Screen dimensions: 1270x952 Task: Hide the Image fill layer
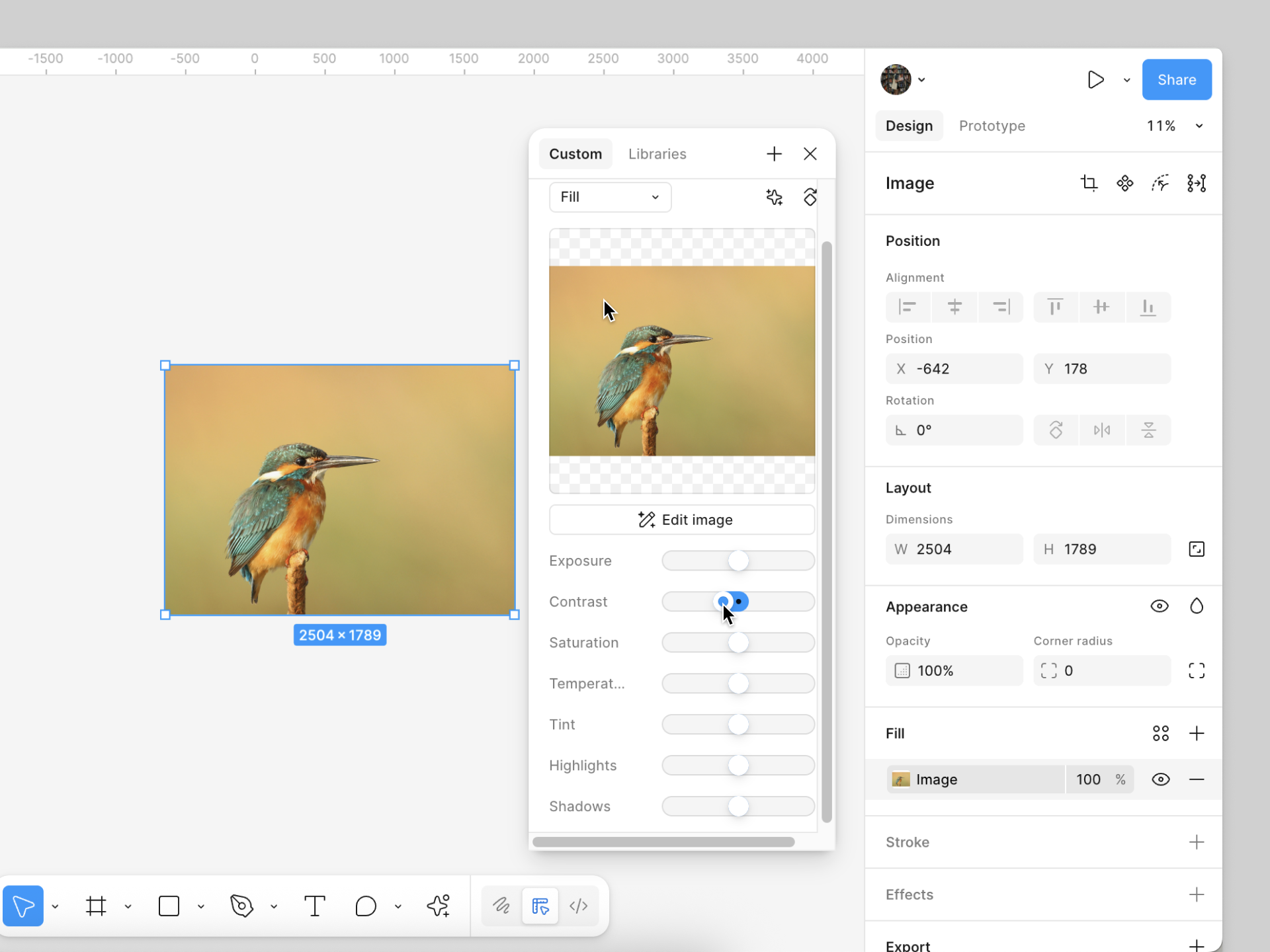point(1161,779)
